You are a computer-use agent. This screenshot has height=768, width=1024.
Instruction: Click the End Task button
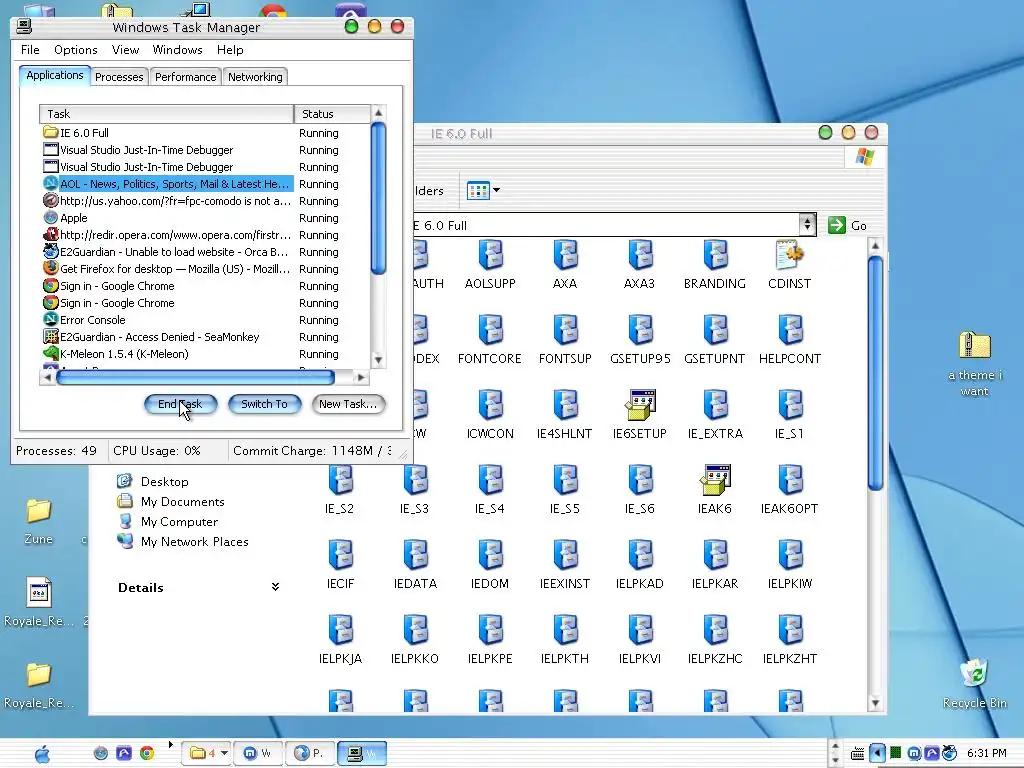click(180, 404)
